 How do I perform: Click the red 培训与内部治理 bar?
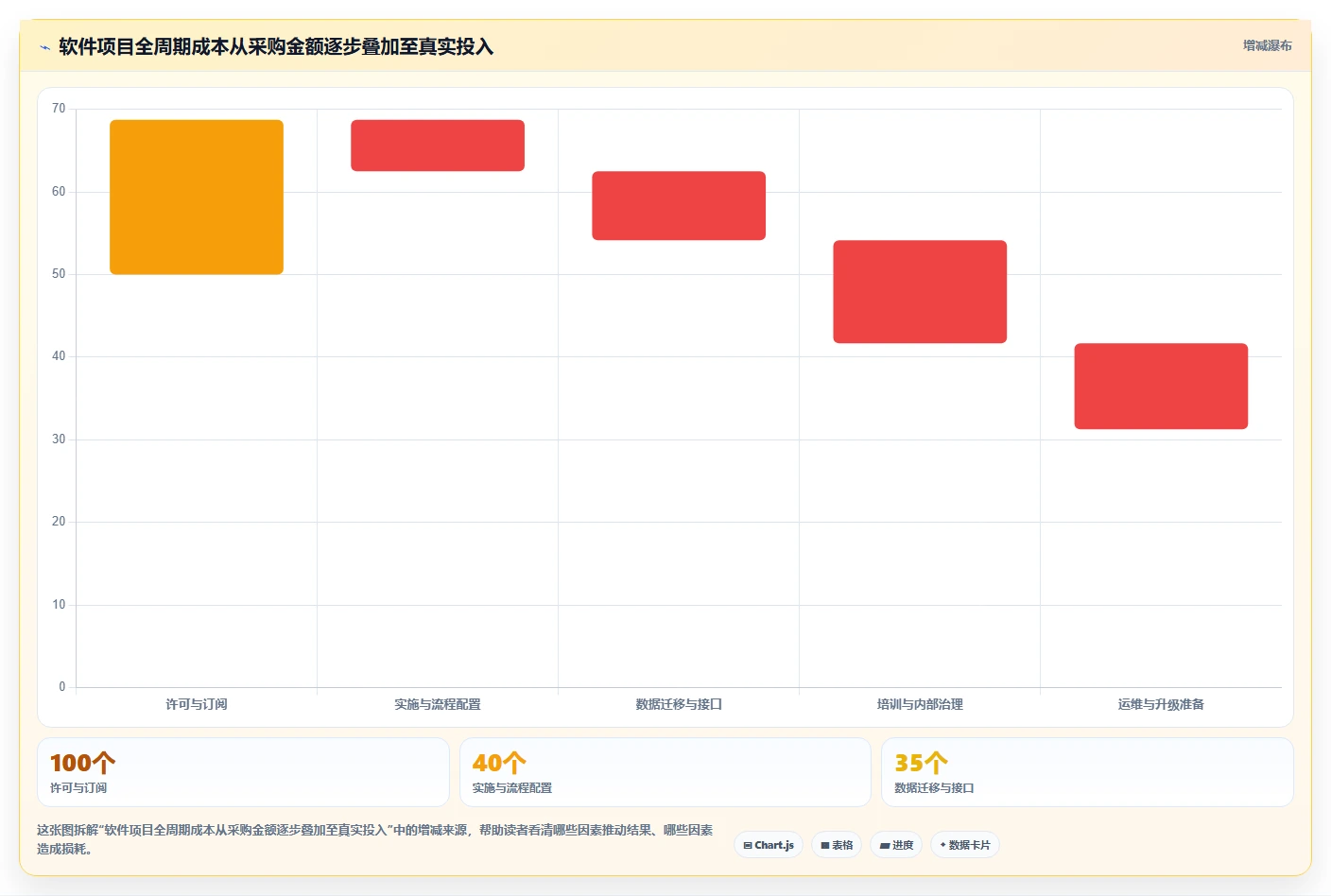[x=920, y=291]
